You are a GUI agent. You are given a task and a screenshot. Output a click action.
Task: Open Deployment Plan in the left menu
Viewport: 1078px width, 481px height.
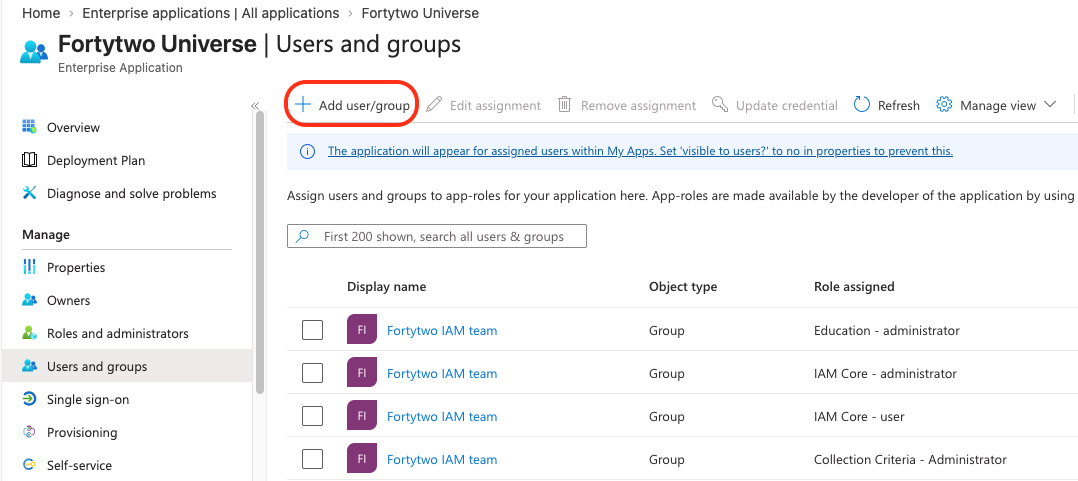tap(96, 160)
